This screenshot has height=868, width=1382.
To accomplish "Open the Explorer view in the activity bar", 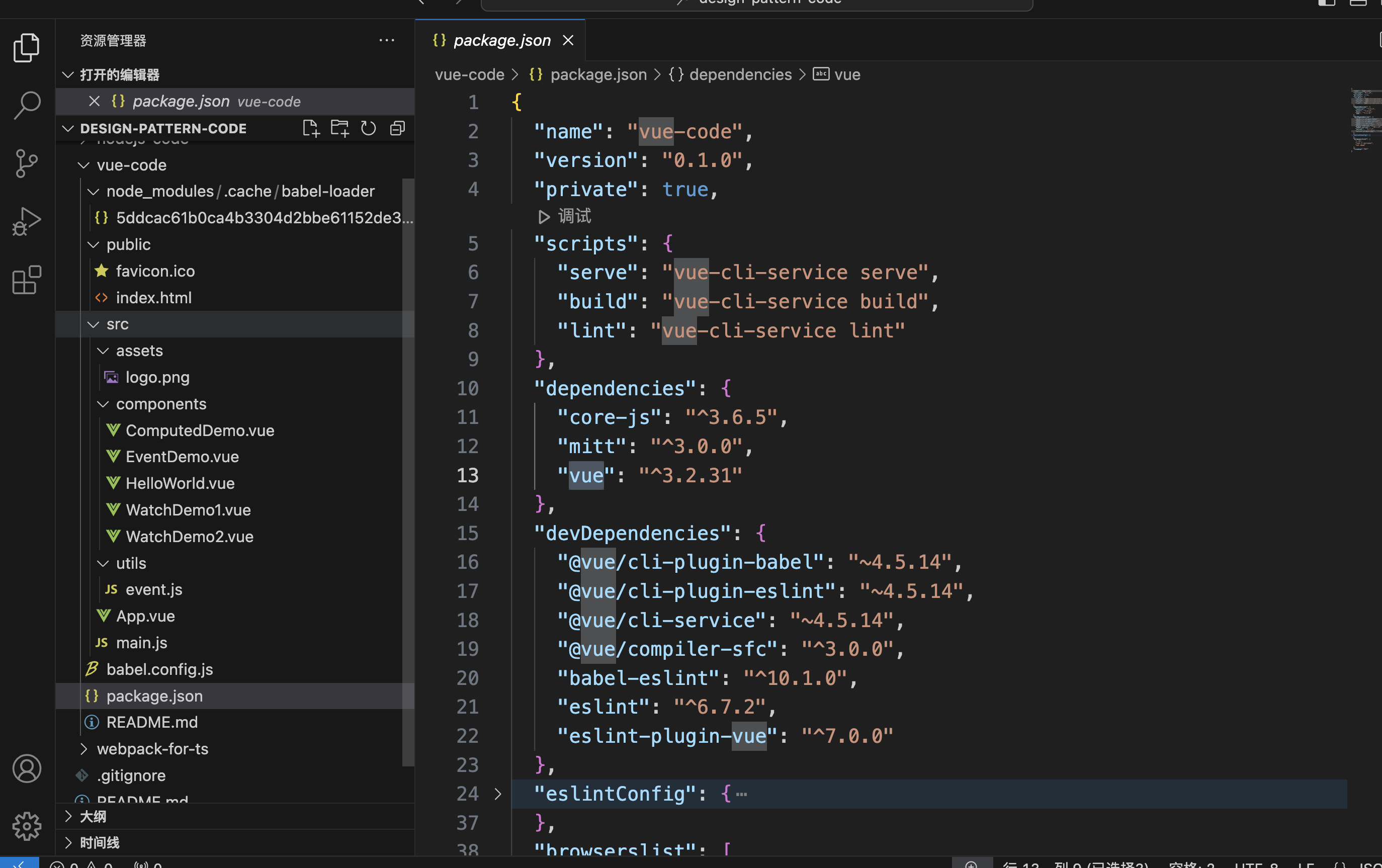I will (26, 48).
